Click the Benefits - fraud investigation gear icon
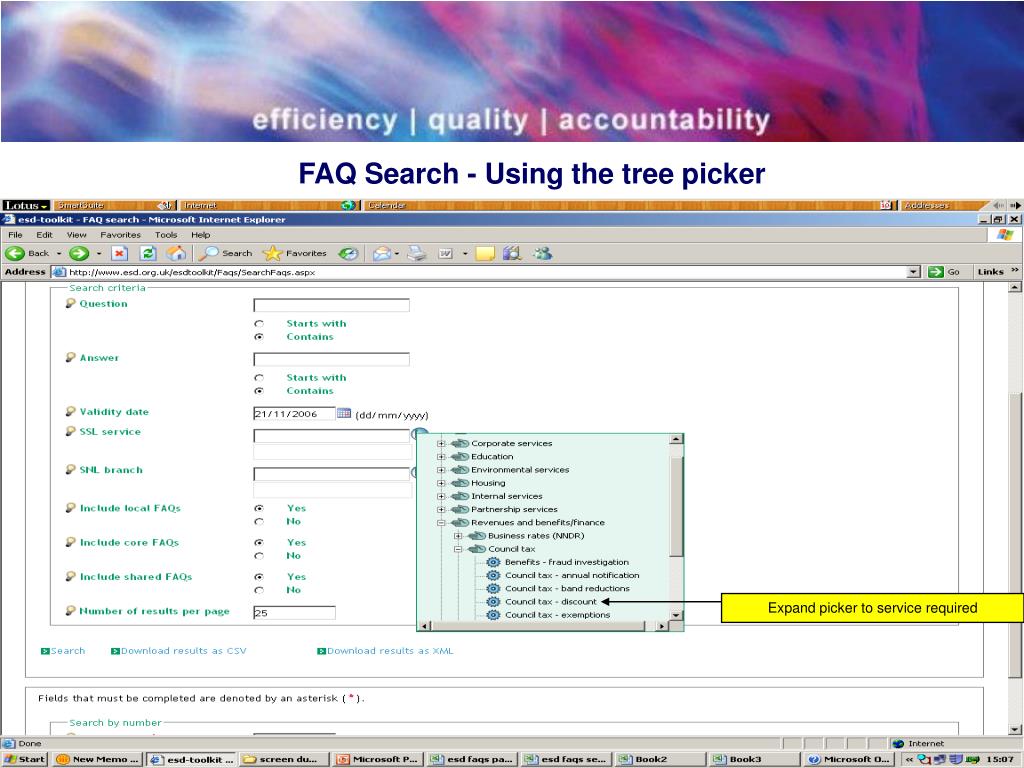 click(x=494, y=562)
